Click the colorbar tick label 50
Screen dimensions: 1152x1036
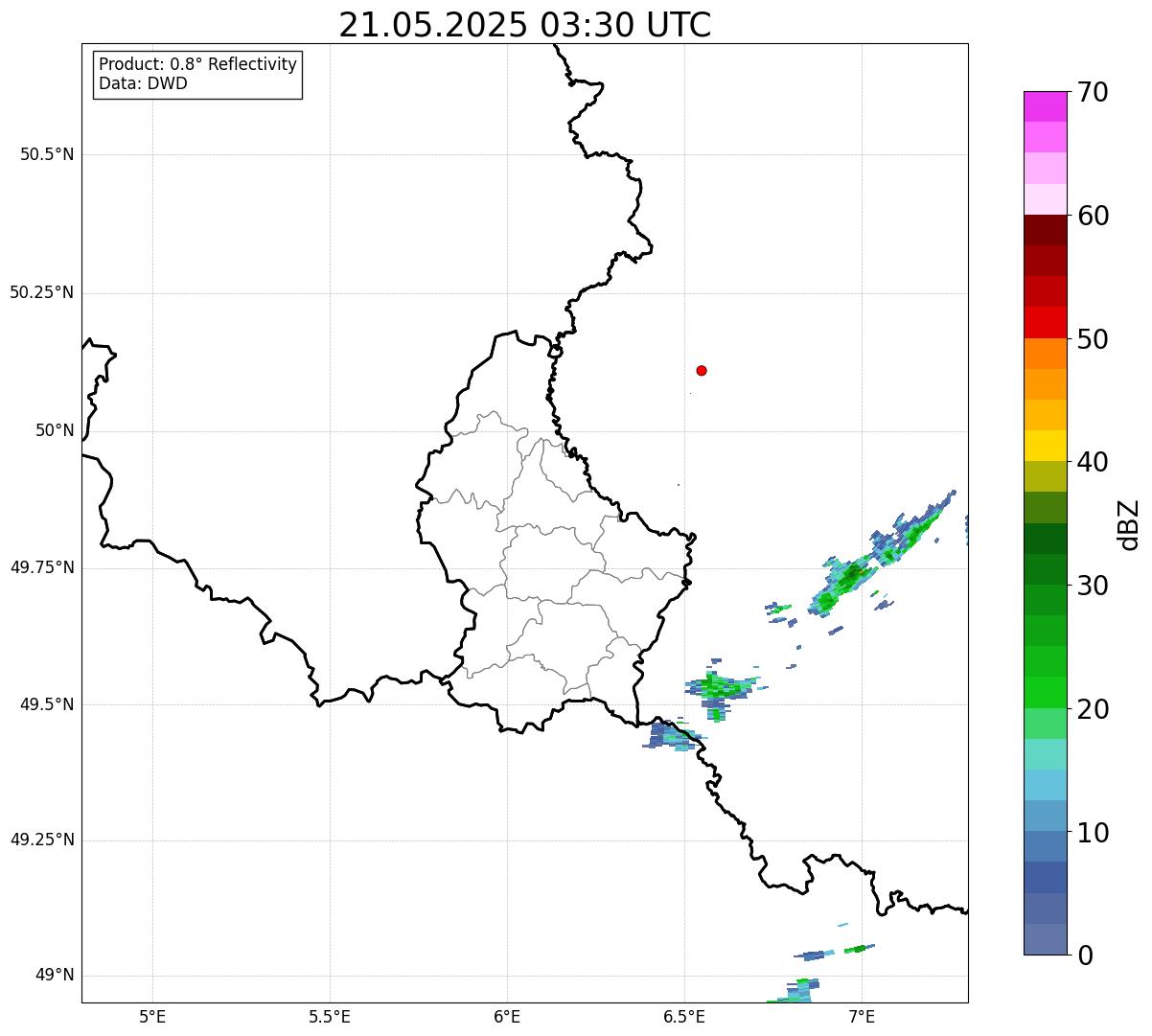pos(1093,339)
